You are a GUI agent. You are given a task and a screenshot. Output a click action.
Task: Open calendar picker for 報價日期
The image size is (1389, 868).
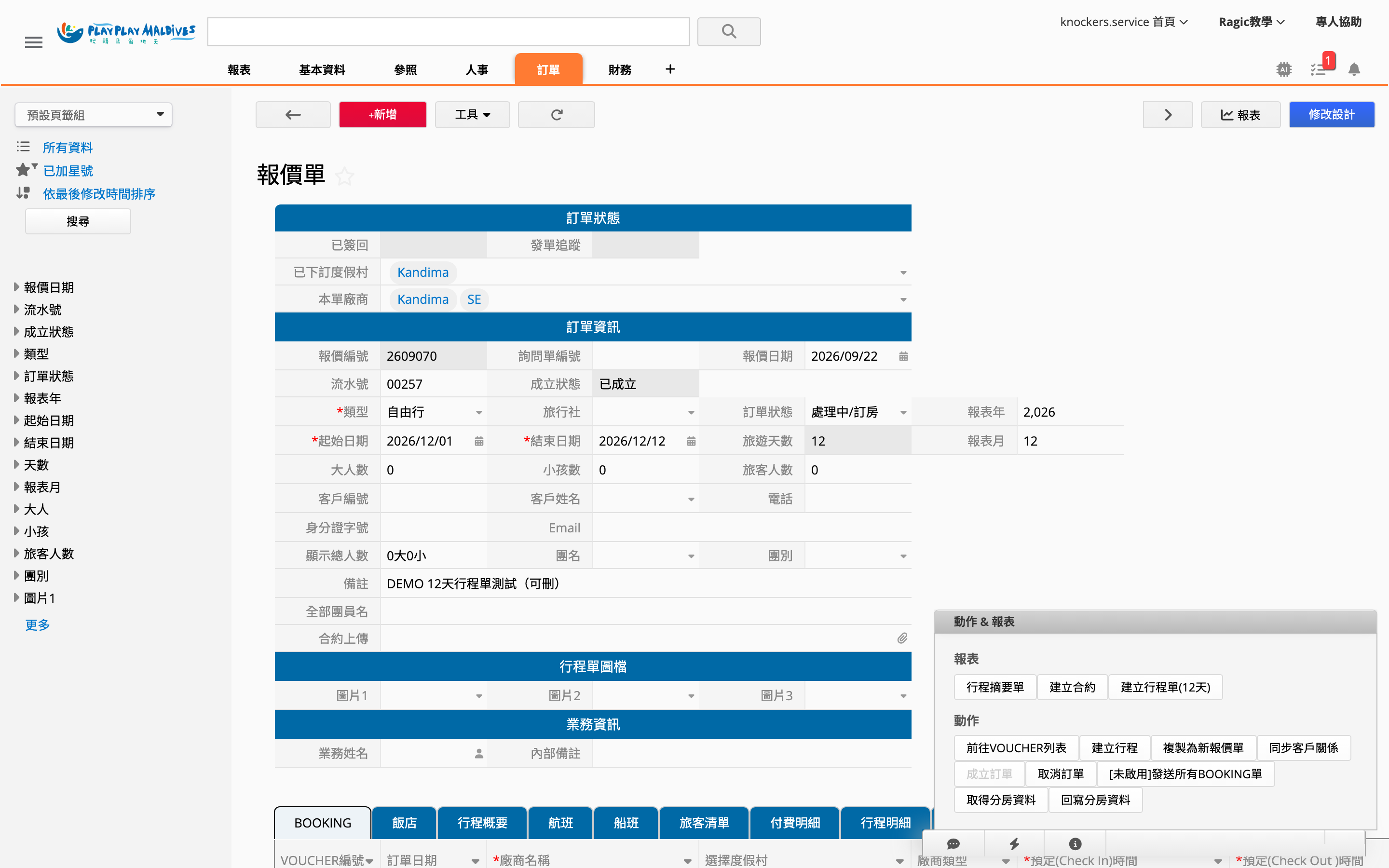coord(903,356)
